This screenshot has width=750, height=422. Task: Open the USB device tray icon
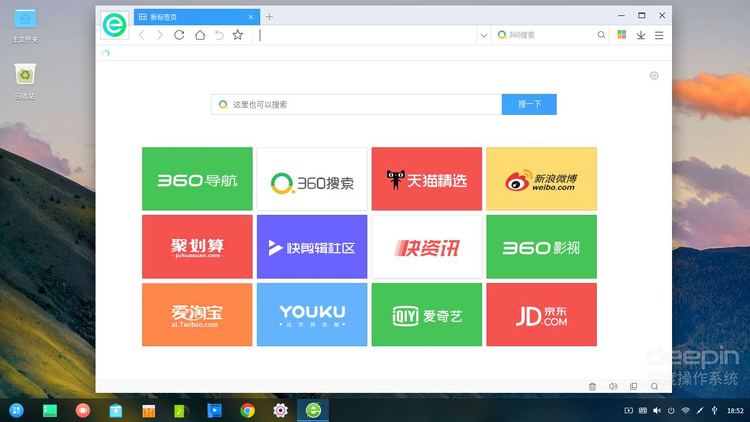715,411
